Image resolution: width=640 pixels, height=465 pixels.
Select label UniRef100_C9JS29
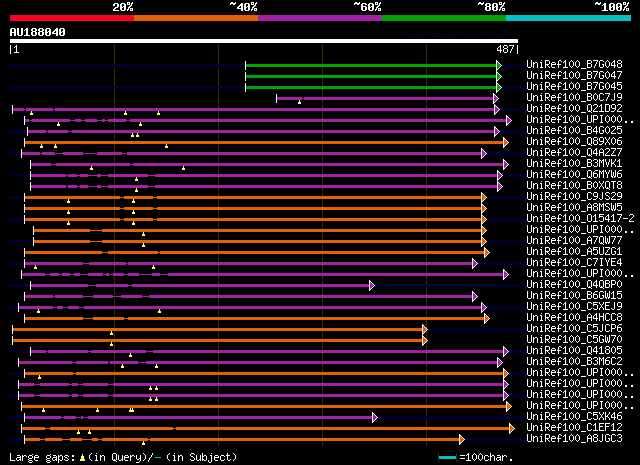(574, 196)
